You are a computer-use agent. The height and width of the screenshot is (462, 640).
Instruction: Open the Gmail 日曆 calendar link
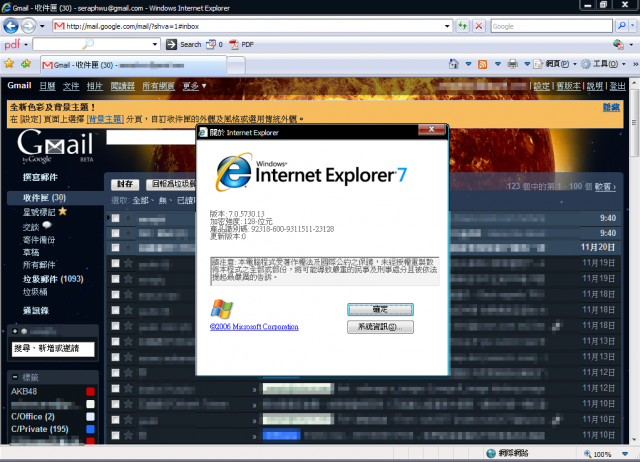coord(47,86)
